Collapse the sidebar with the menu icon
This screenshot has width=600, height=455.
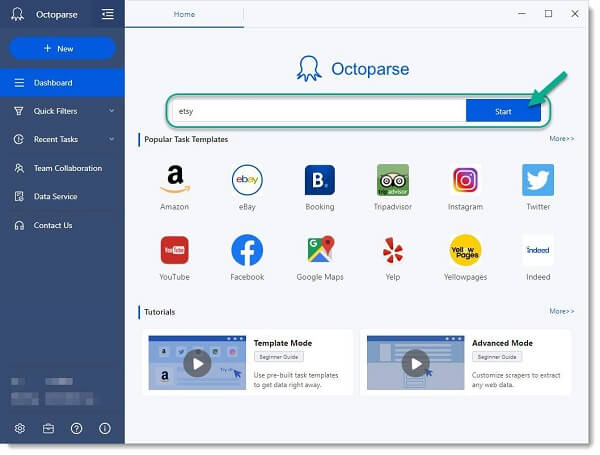pos(108,14)
